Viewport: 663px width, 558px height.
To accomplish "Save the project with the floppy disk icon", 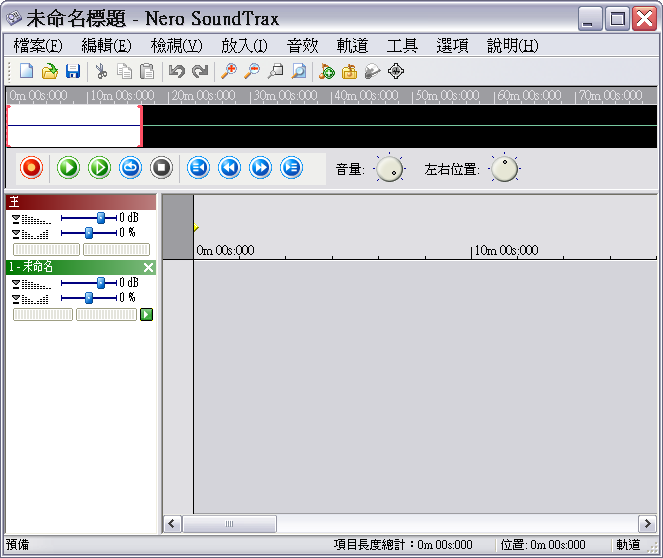I will [x=73, y=71].
